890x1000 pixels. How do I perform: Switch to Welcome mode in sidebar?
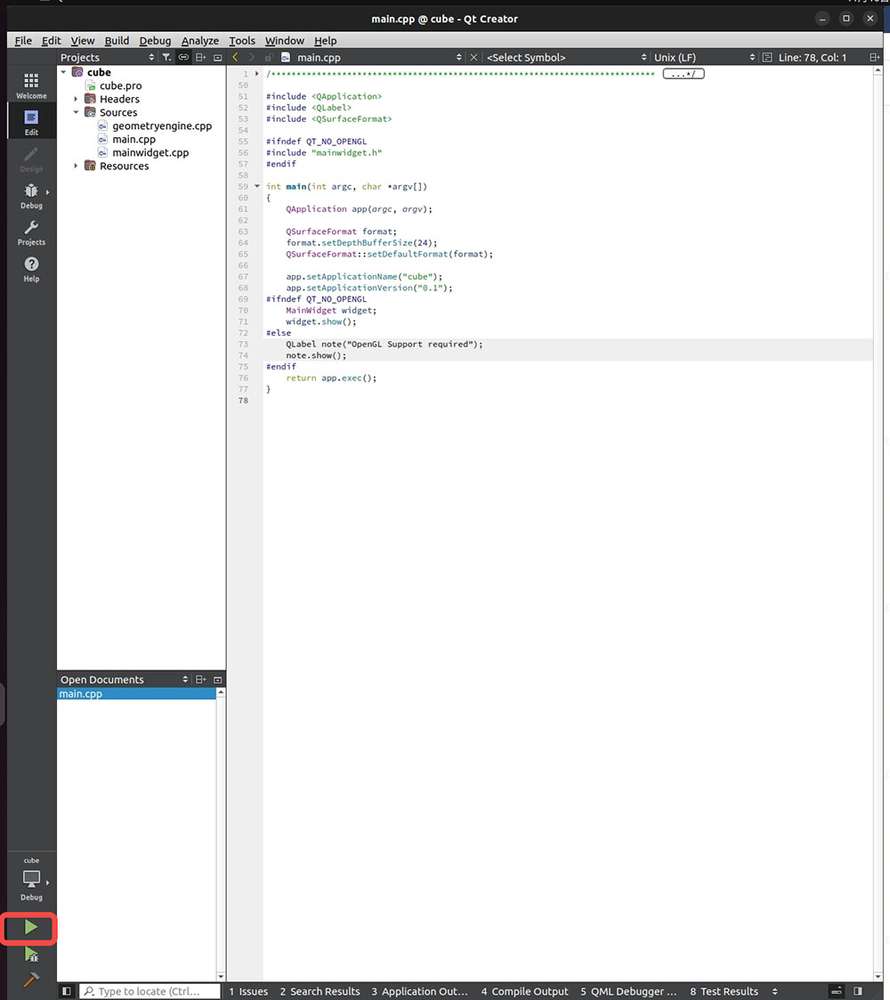[31, 85]
